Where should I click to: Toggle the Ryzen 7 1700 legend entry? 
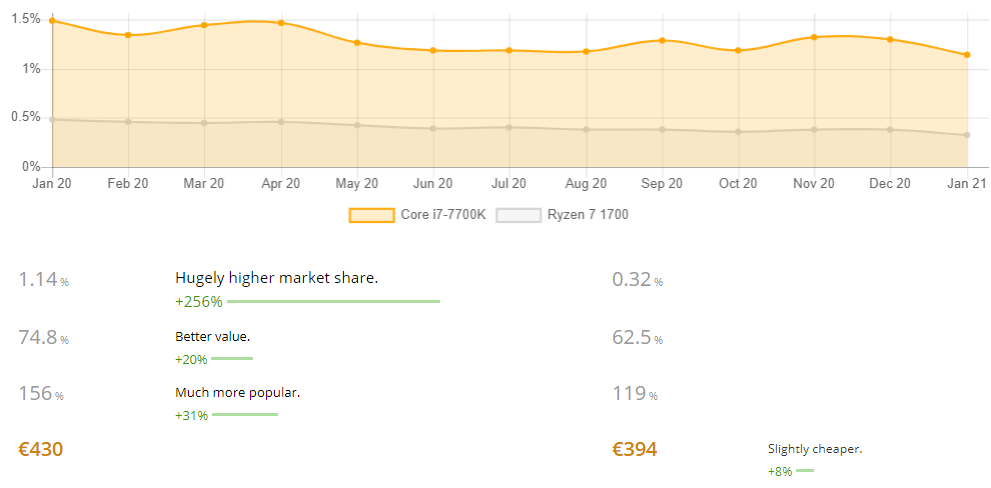(562, 215)
